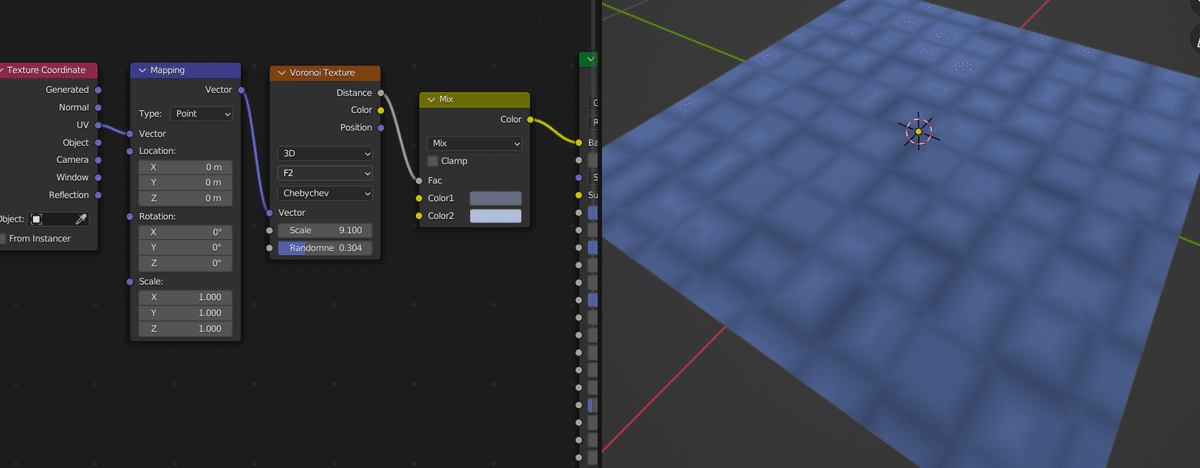Click the Rotation Y field
1200x468 pixels.
click(185, 247)
